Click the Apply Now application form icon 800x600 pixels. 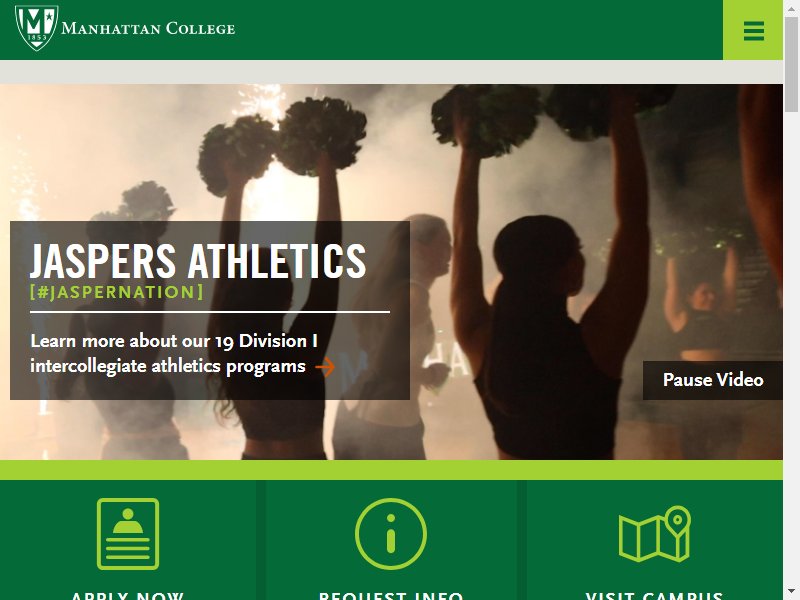128,534
